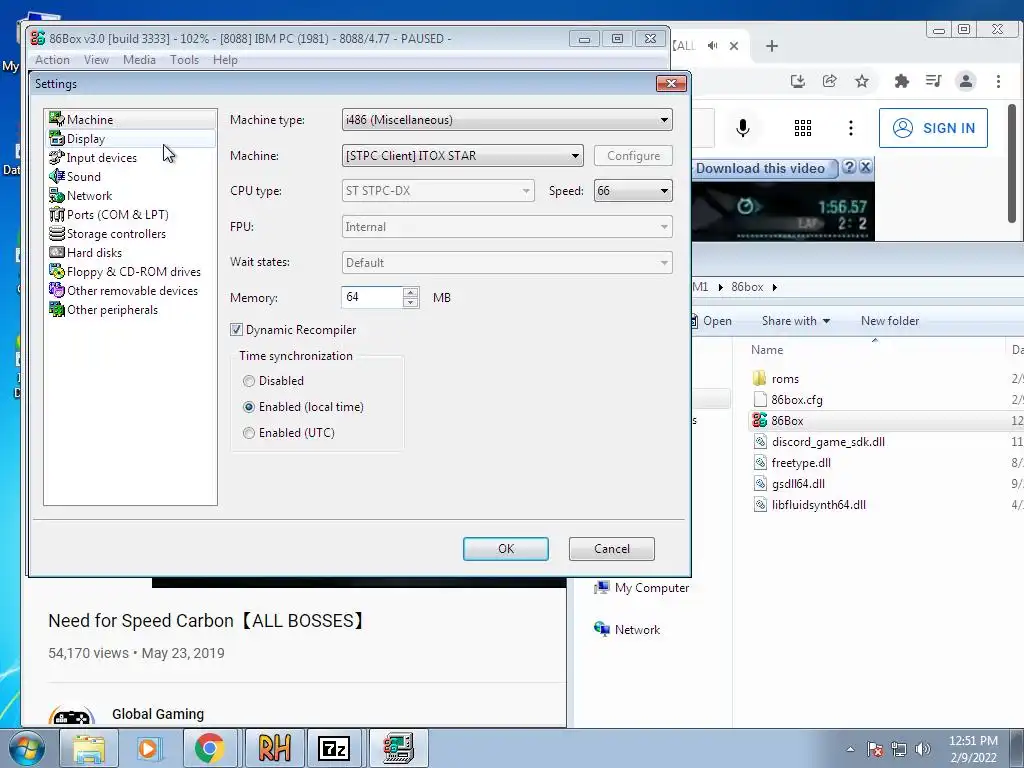Open Chrome extensions puzzle icon
Screen dimensions: 1024x768
click(902, 81)
